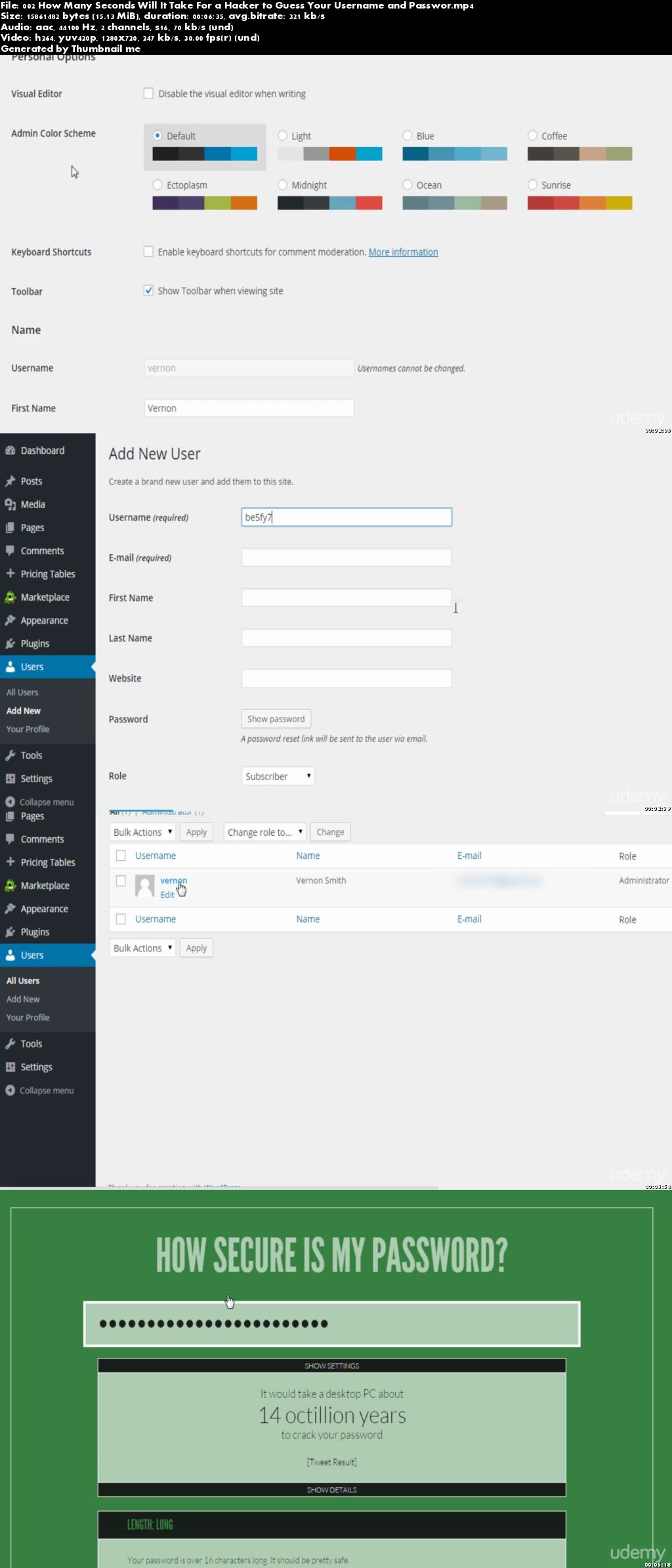Click the Change button next to the role dropdown
The height and width of the screenshot is (1568, 672).
pos(330,832)
